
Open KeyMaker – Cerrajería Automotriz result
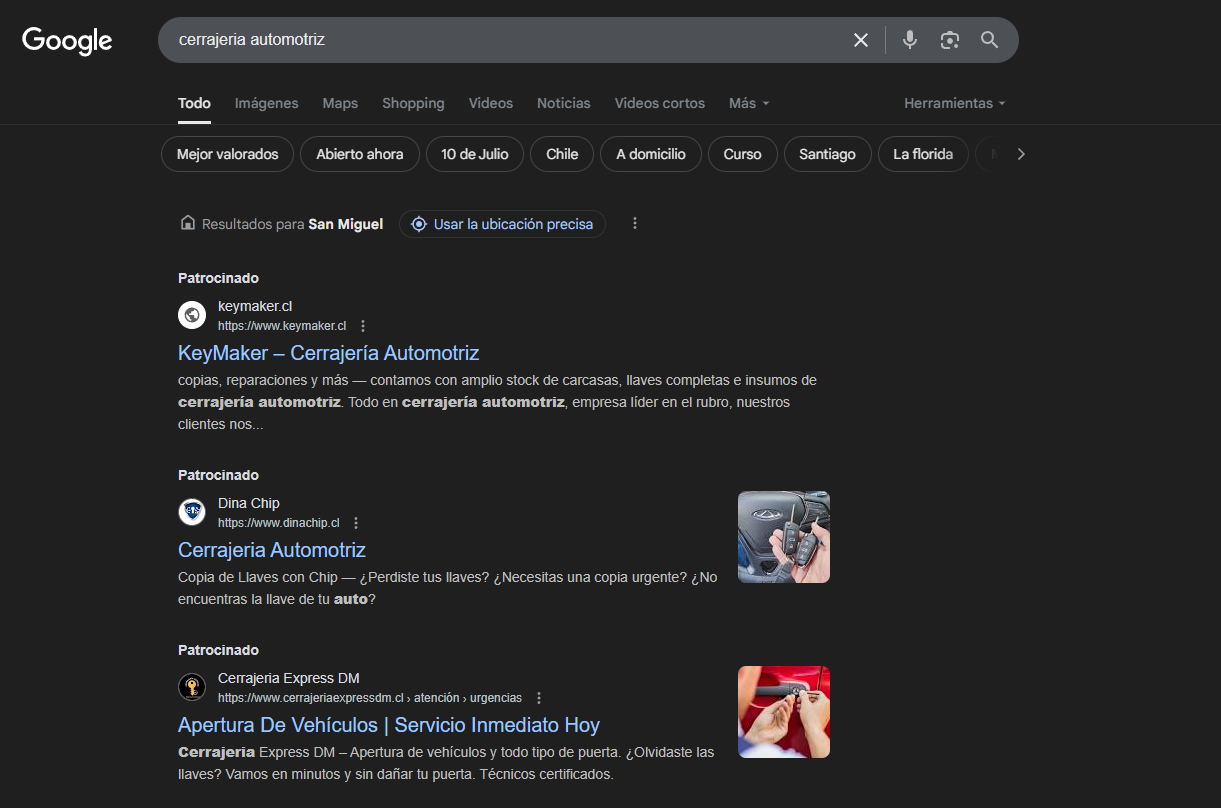point(329,353)
